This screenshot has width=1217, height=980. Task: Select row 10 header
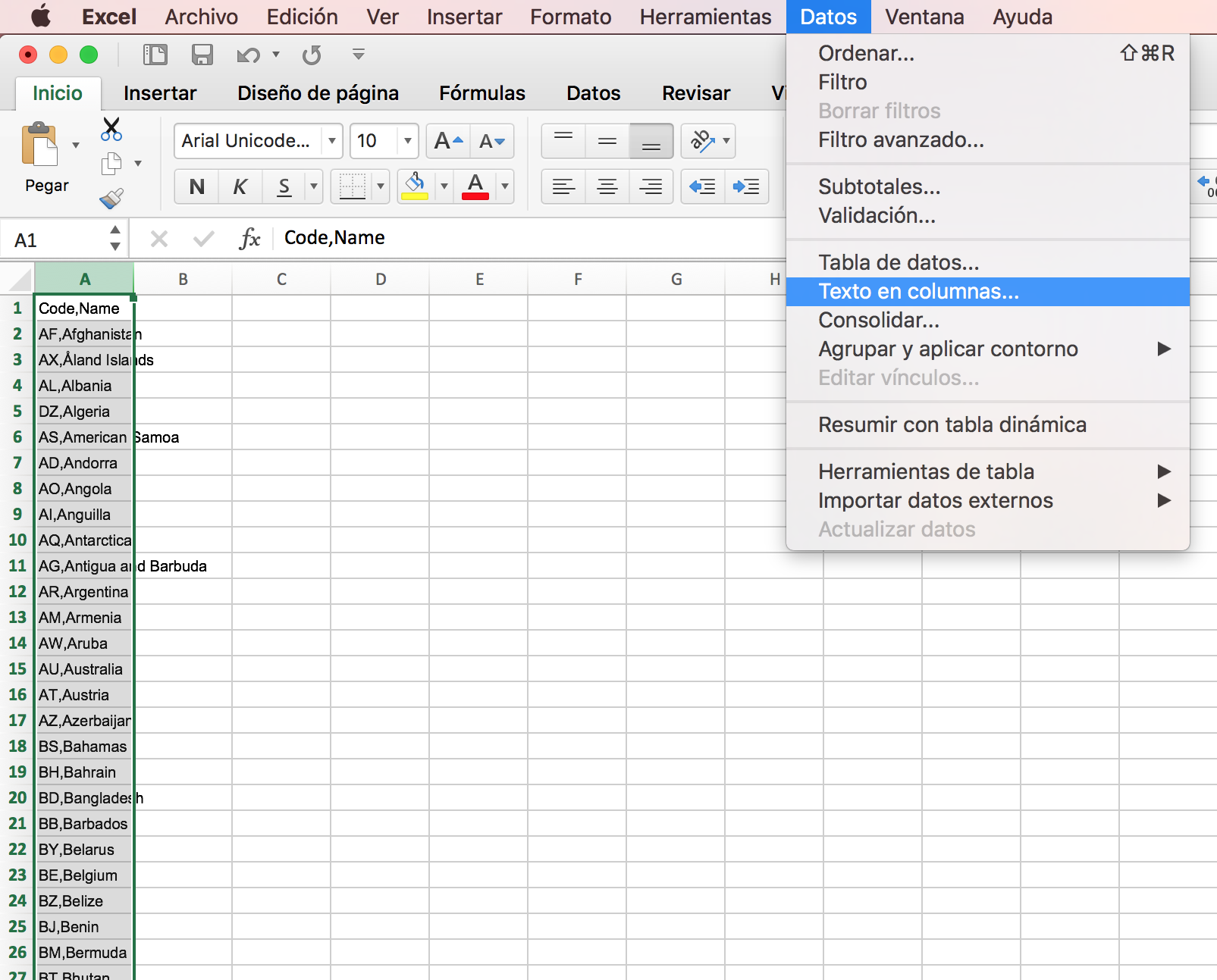click(x=17, y=540)
